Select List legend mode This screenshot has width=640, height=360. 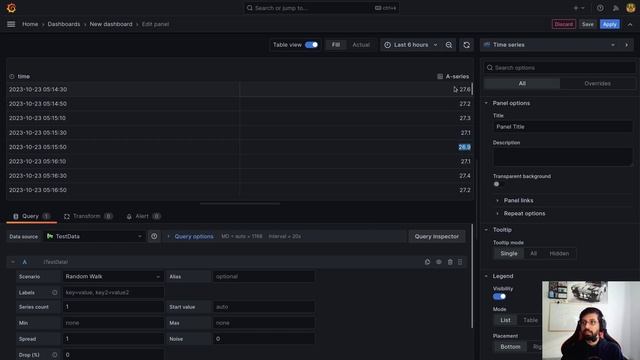(x=505, y=320)
